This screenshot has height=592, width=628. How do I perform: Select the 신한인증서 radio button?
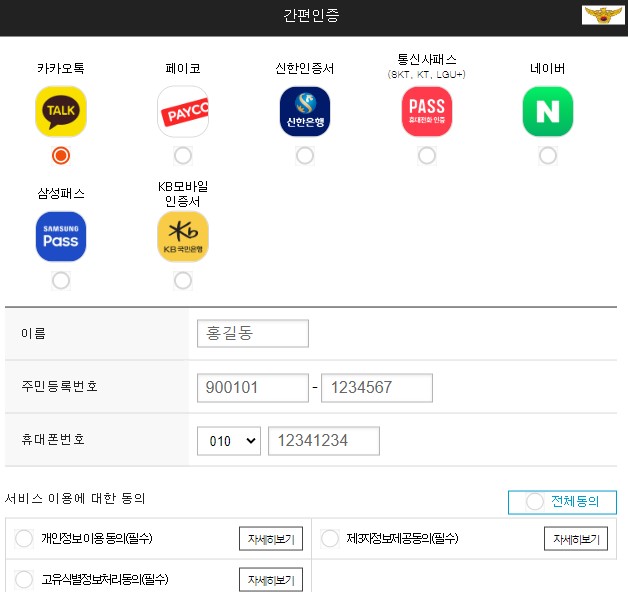click(x=305, y=155)
